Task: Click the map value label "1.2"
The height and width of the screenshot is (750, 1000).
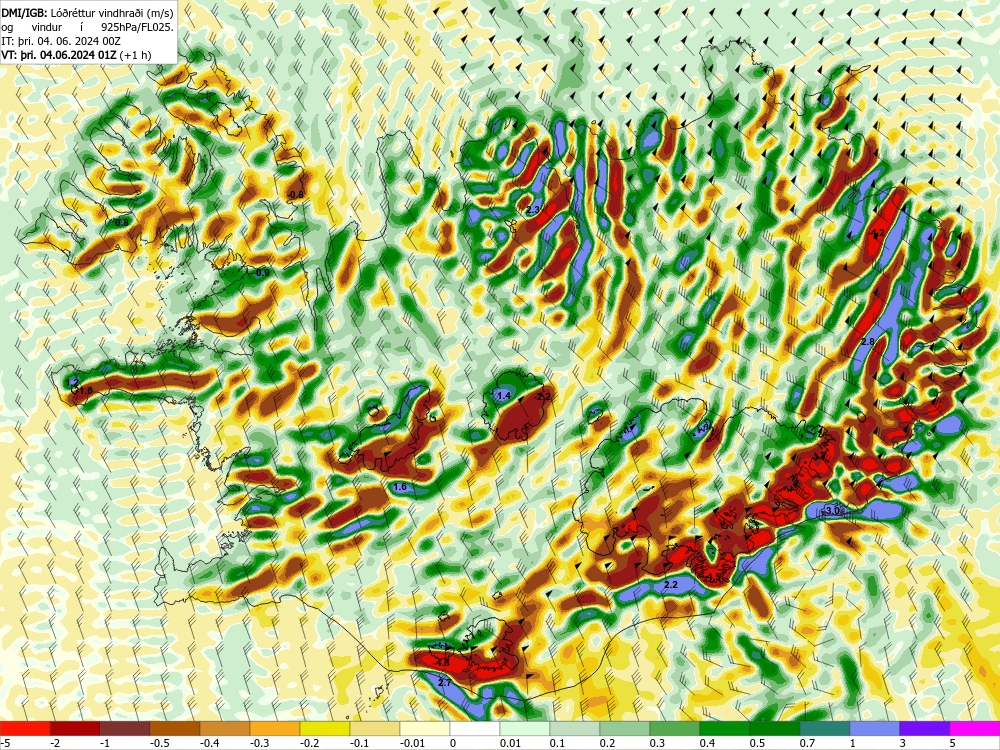Action: (72, 382)
